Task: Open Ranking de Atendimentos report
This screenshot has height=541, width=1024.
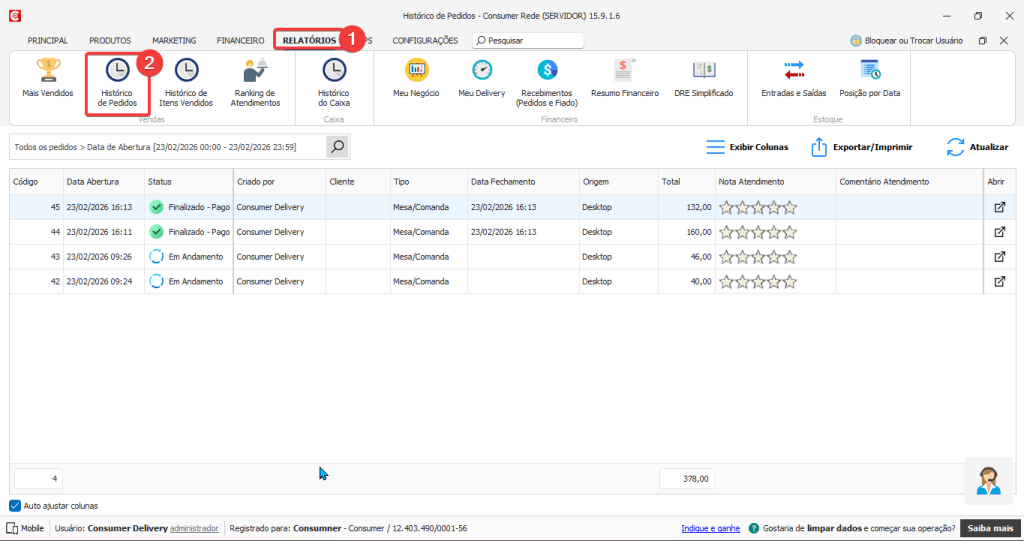Action: 255,83
